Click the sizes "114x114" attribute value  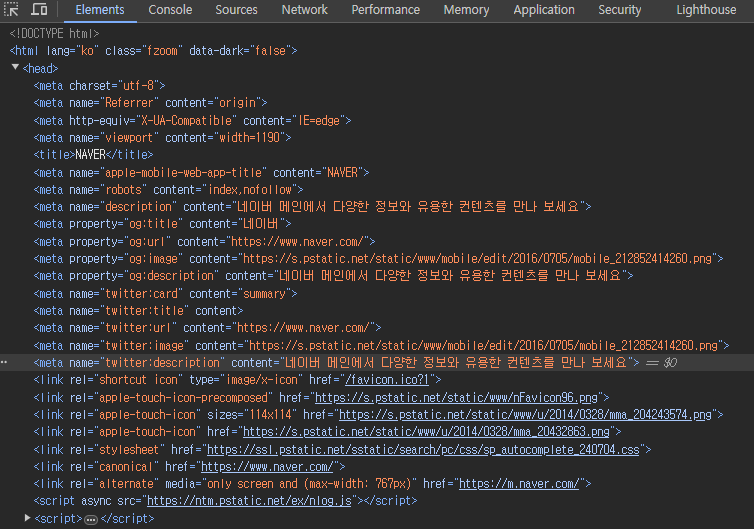pos(270,415)
